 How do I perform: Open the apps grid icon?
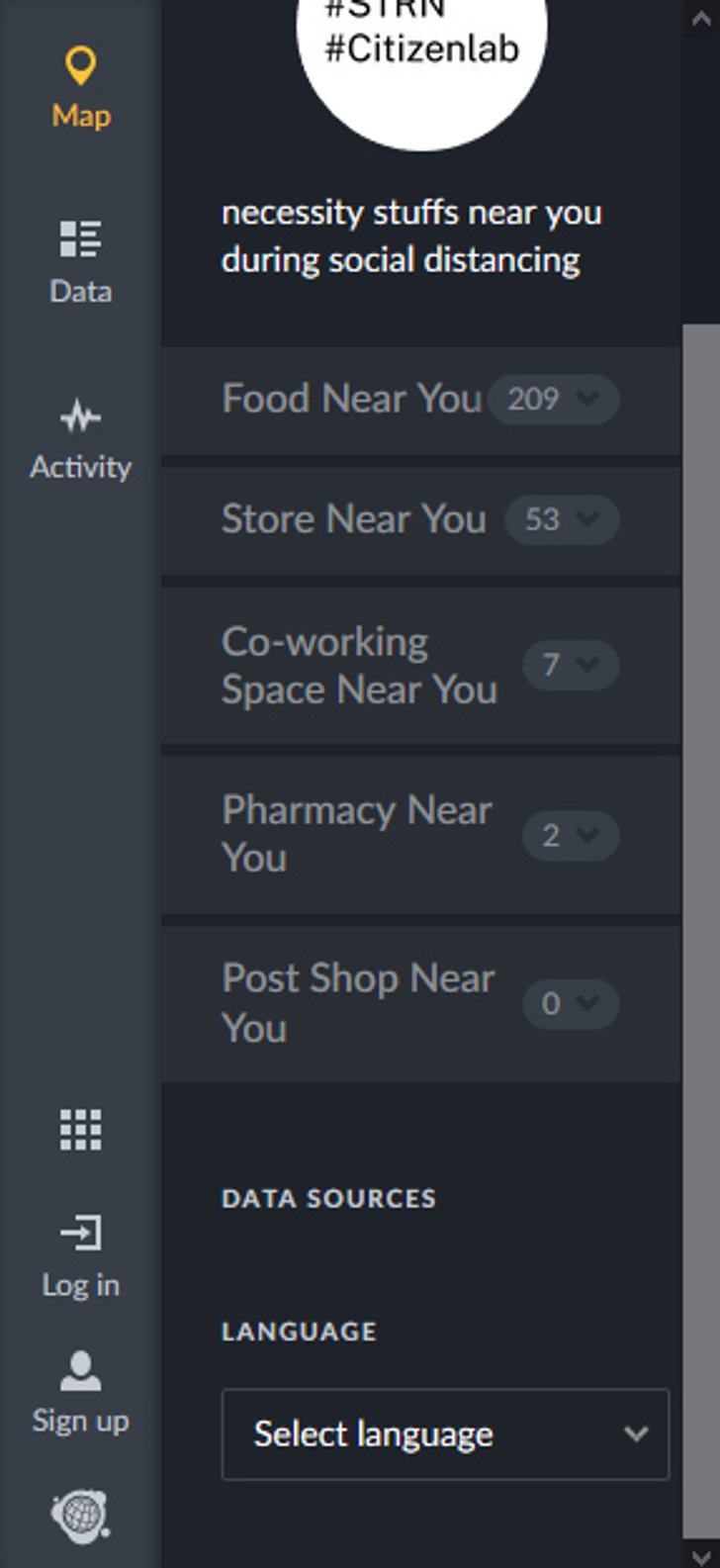pos(80,1130)
